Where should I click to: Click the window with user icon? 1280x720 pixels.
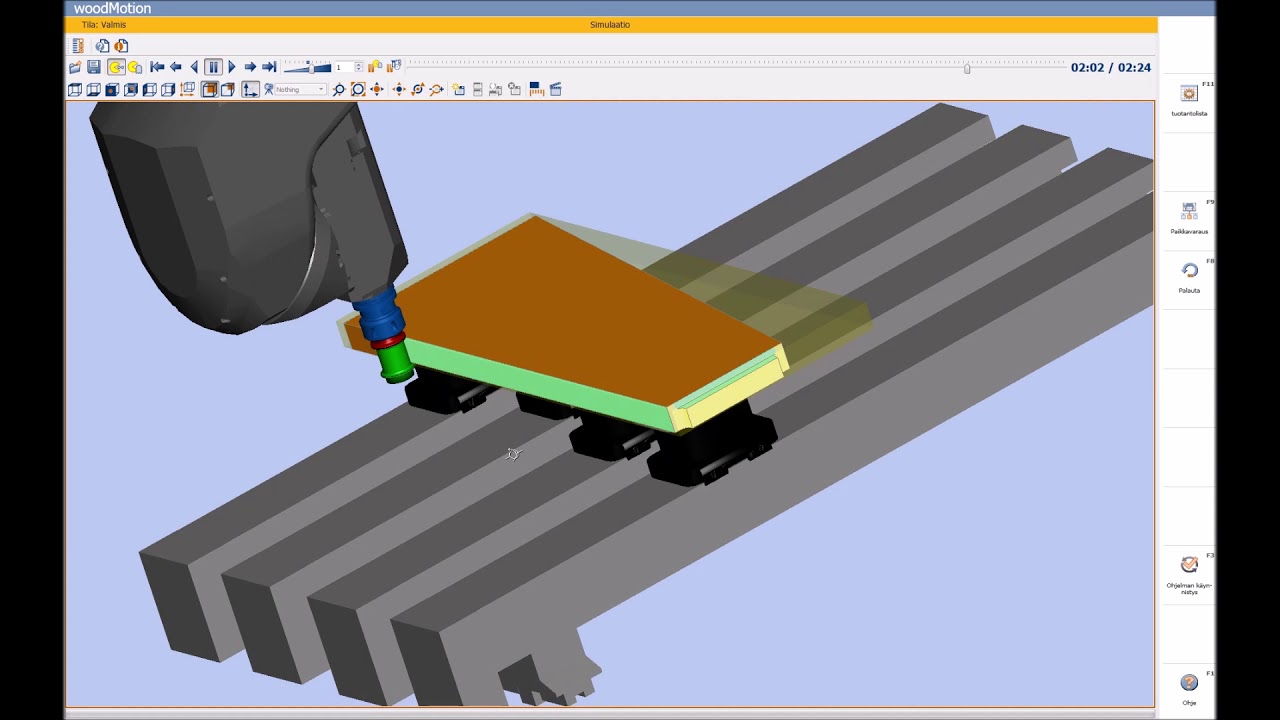coord(496,89)
